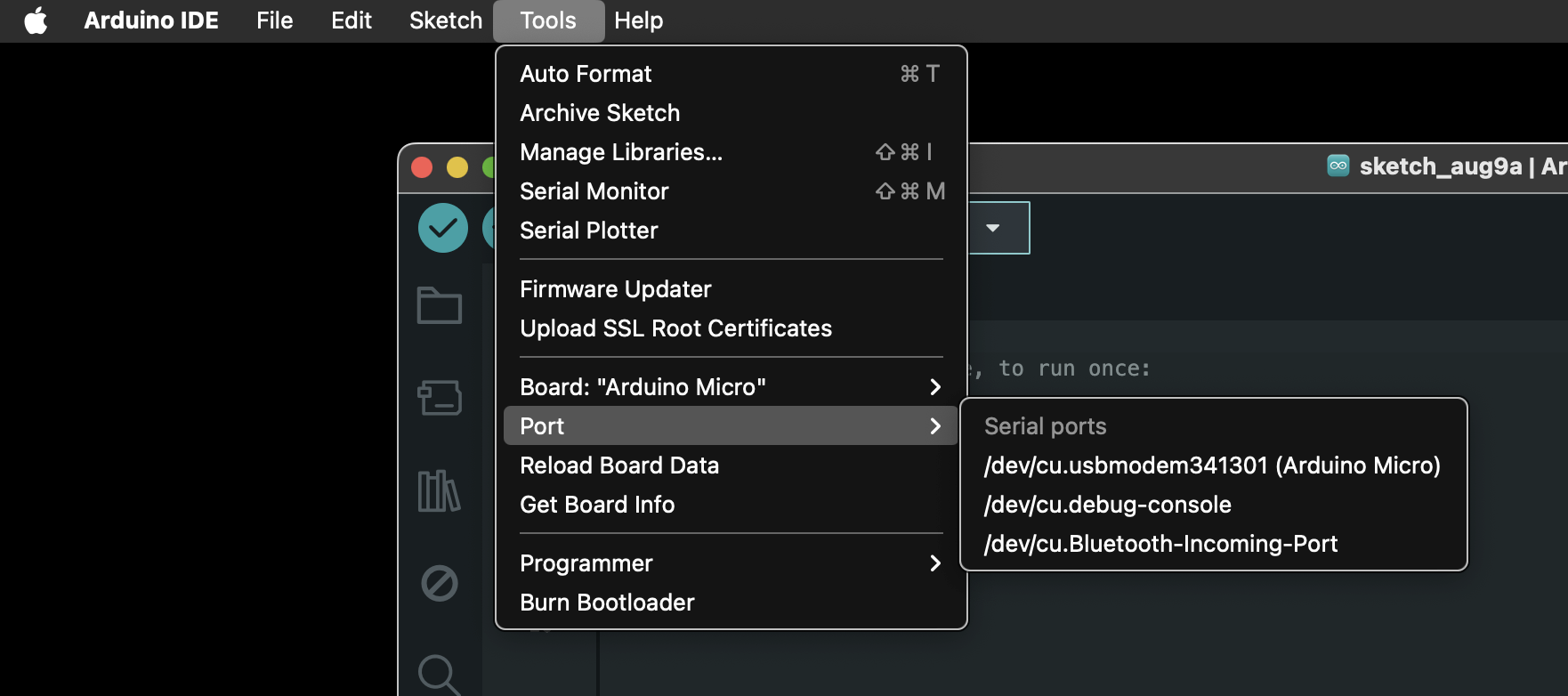Launch Firmware Updater

731,289
